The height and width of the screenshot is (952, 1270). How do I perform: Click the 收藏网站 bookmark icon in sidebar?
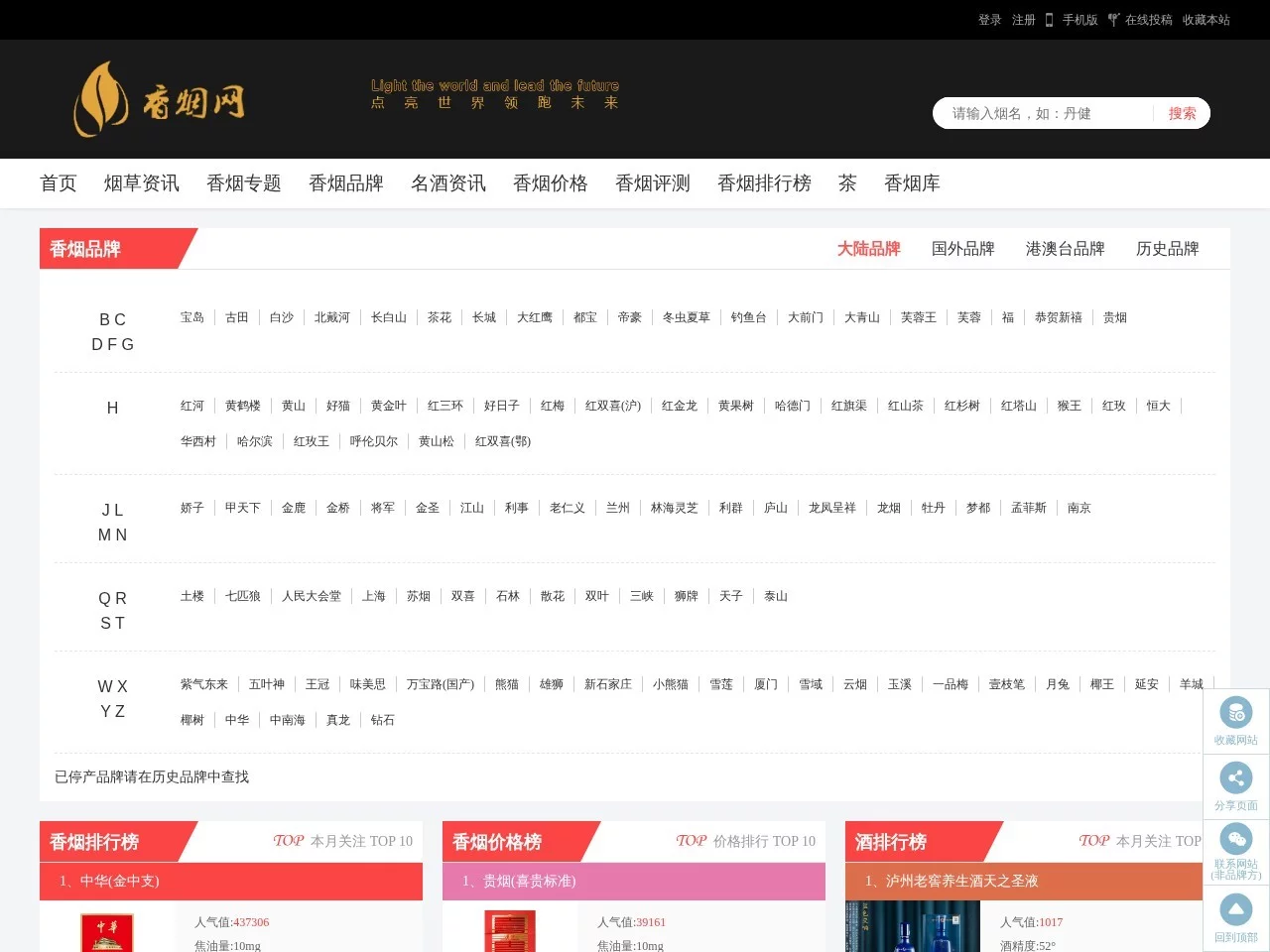1235,712
